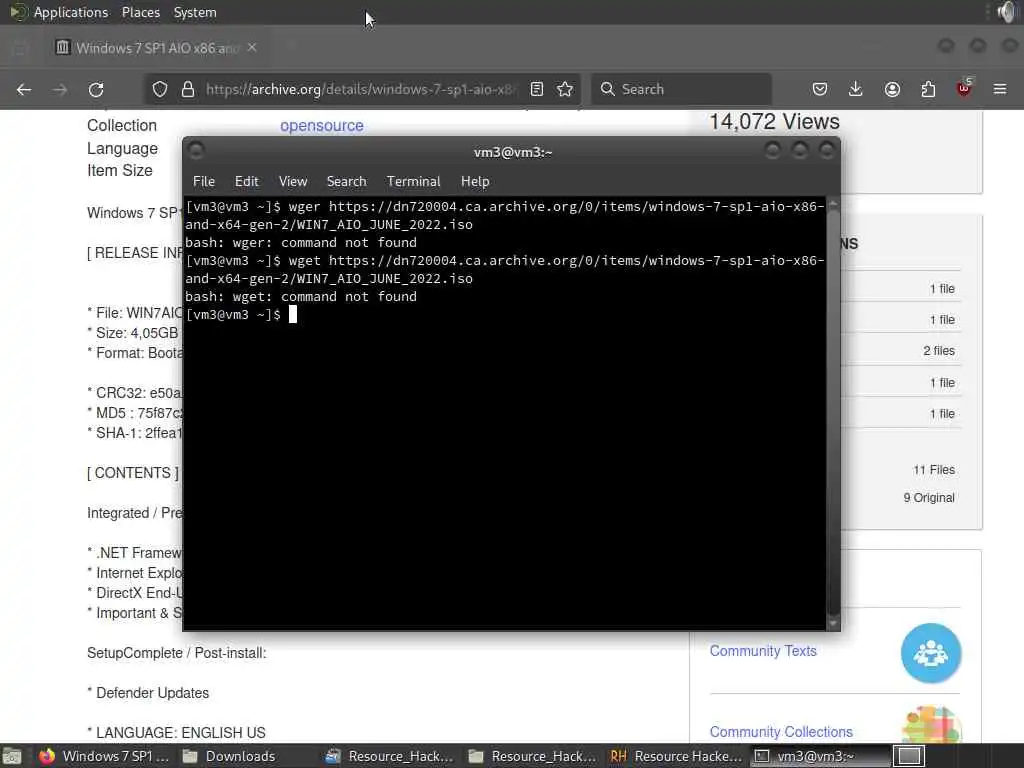
Task: Click the archive.org URL address field
Action: pyautogui.click(x=360, y=89)
